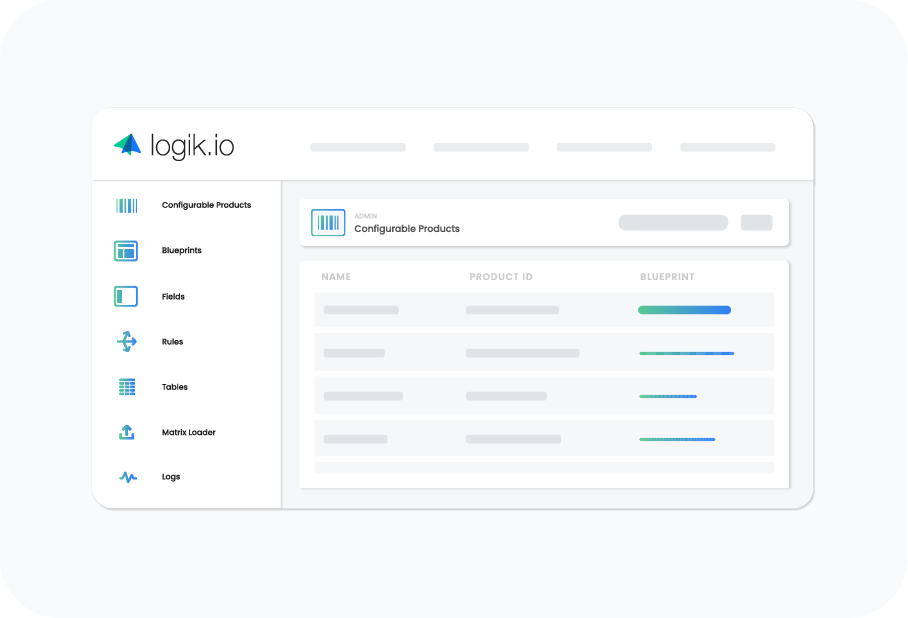Select the Configurable Products header badge icon
The height and width of the screenshot is (618, 908).
point(328,222)
